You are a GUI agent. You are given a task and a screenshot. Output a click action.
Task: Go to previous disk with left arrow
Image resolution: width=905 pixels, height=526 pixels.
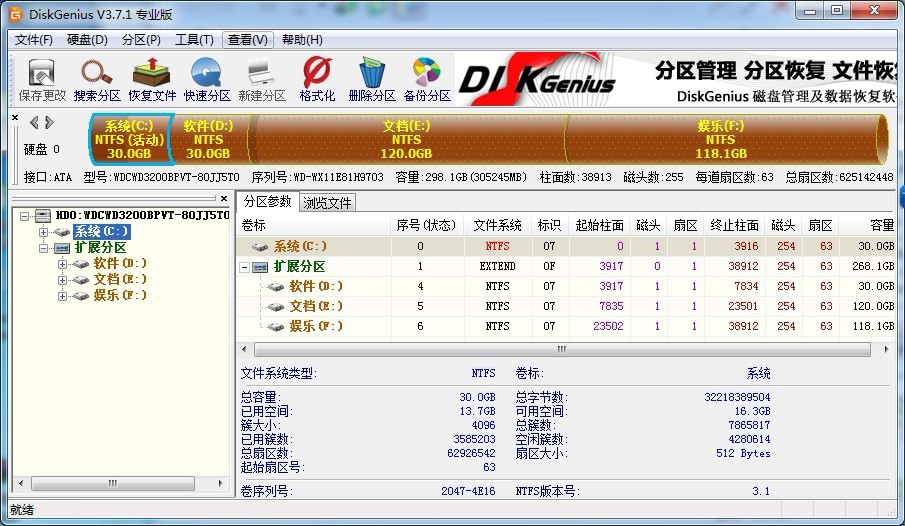[35, 123]
